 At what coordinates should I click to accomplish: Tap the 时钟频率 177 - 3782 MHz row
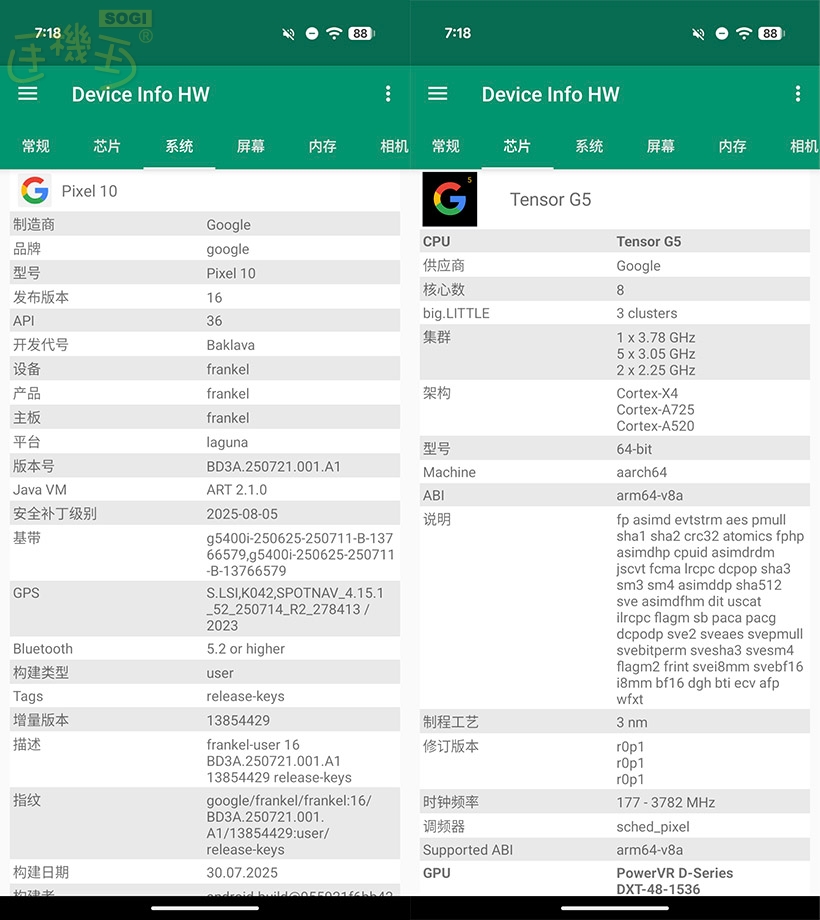615,802
